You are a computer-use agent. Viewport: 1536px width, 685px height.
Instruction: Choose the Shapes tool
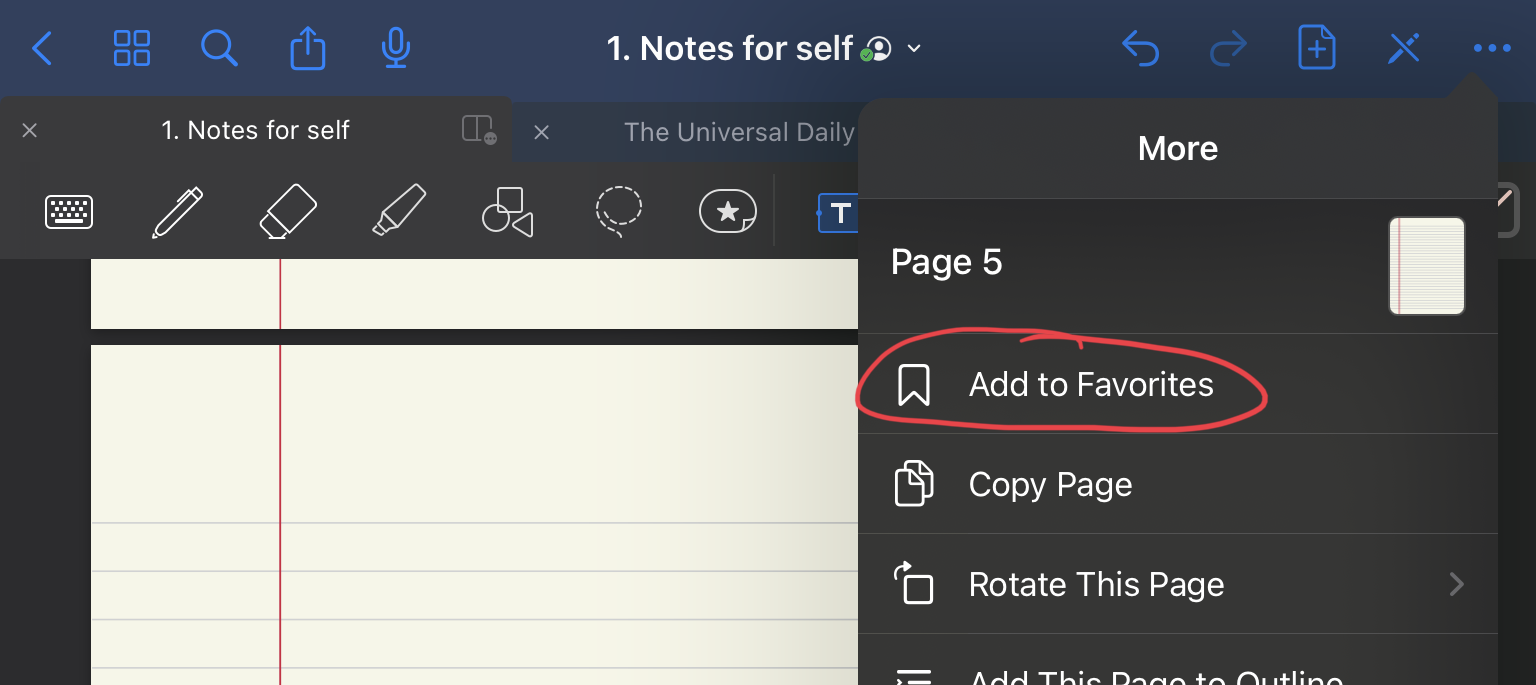pos(508,212)
